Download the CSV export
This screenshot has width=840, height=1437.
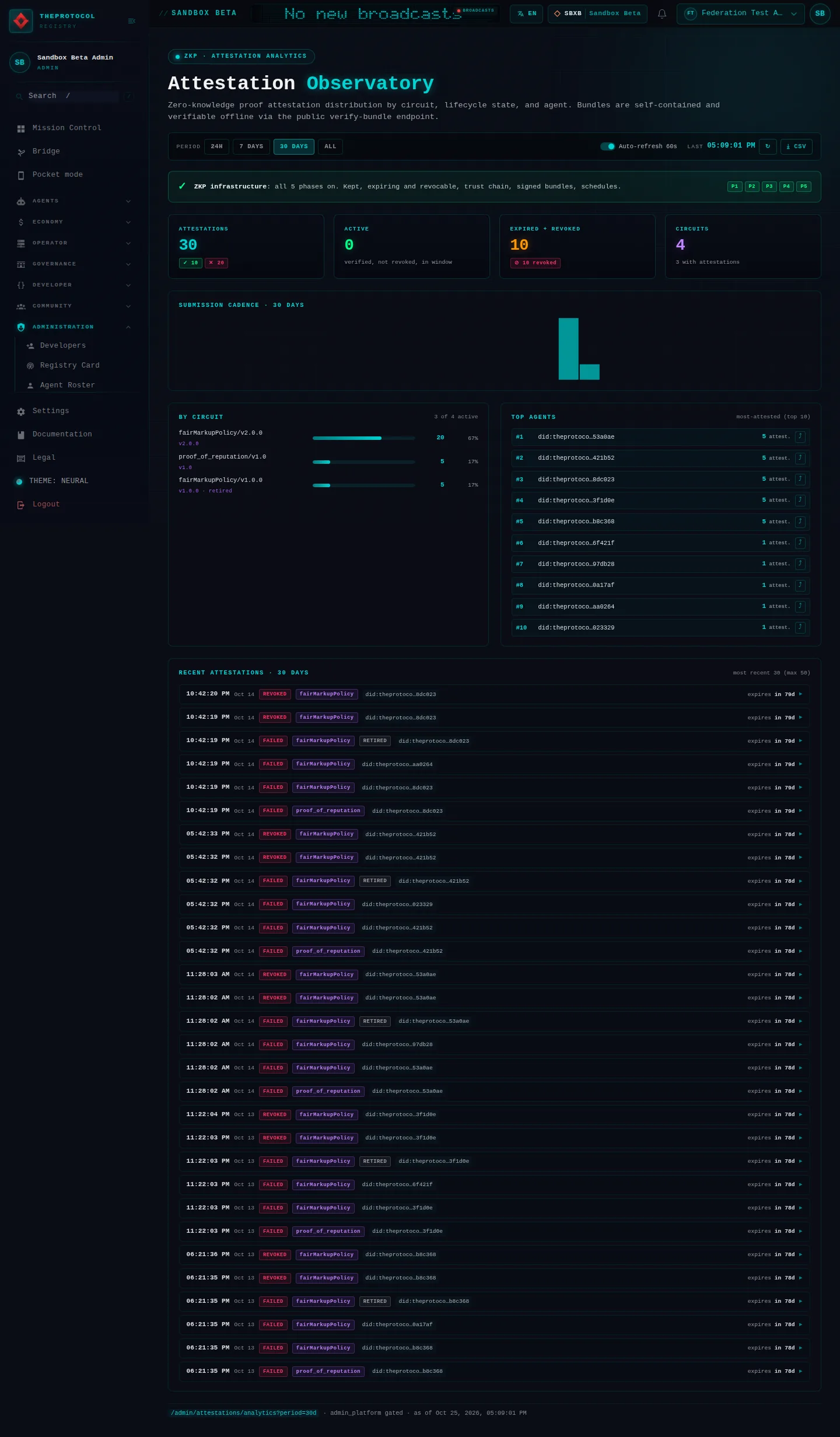(796, 146)
